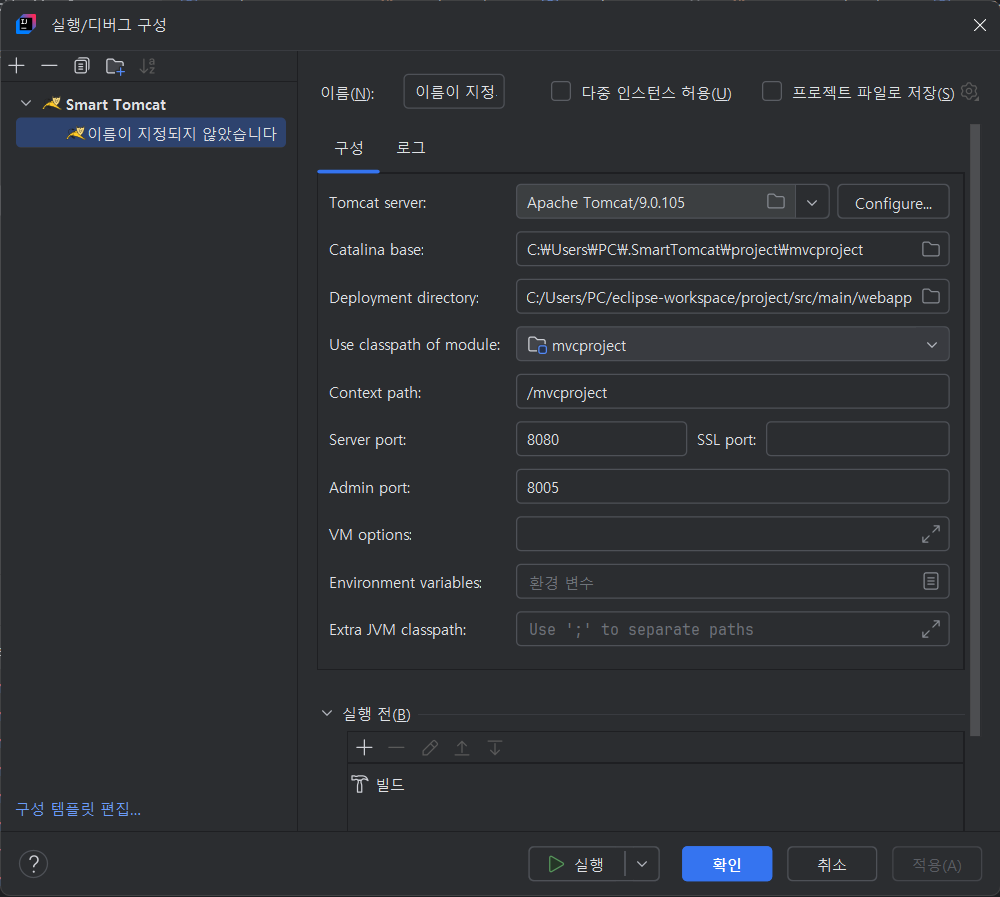Collapse the Smart Tomcat tree node
Viewport: 1000px width, 897px height.
[x=26, y=103]
